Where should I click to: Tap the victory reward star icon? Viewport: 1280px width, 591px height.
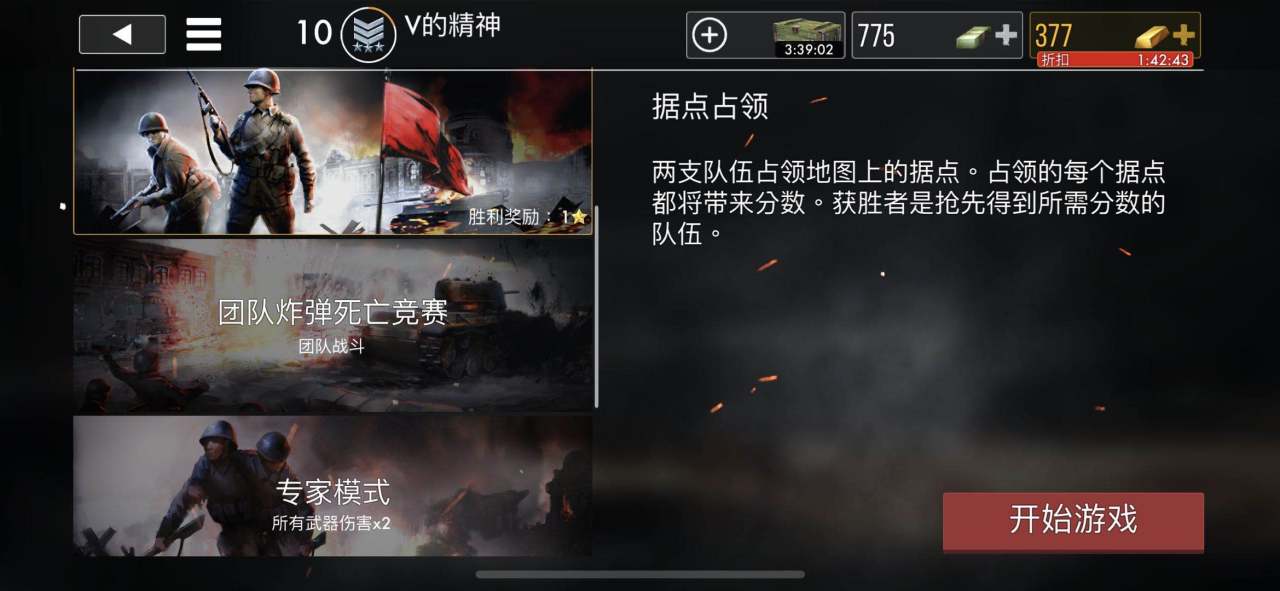coord(578,216)
